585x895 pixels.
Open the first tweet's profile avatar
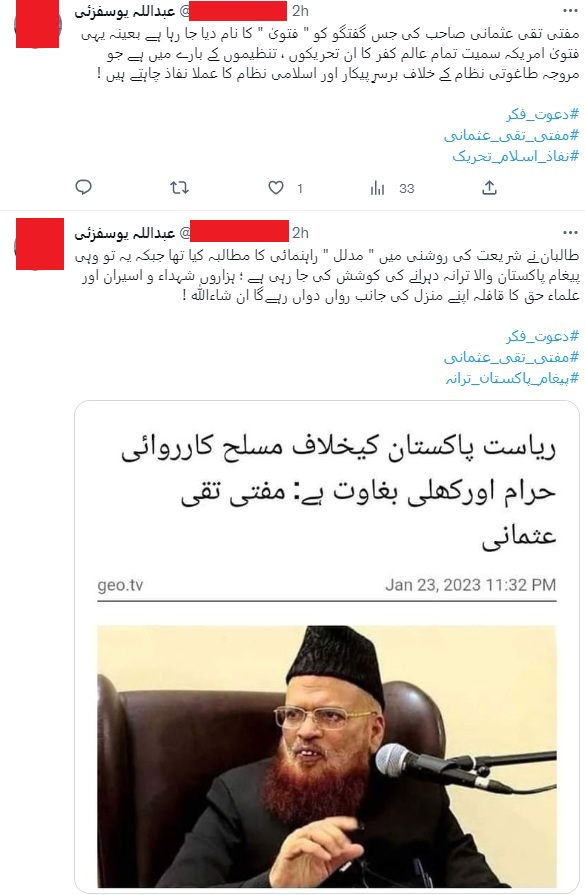[x=38, y=24]
